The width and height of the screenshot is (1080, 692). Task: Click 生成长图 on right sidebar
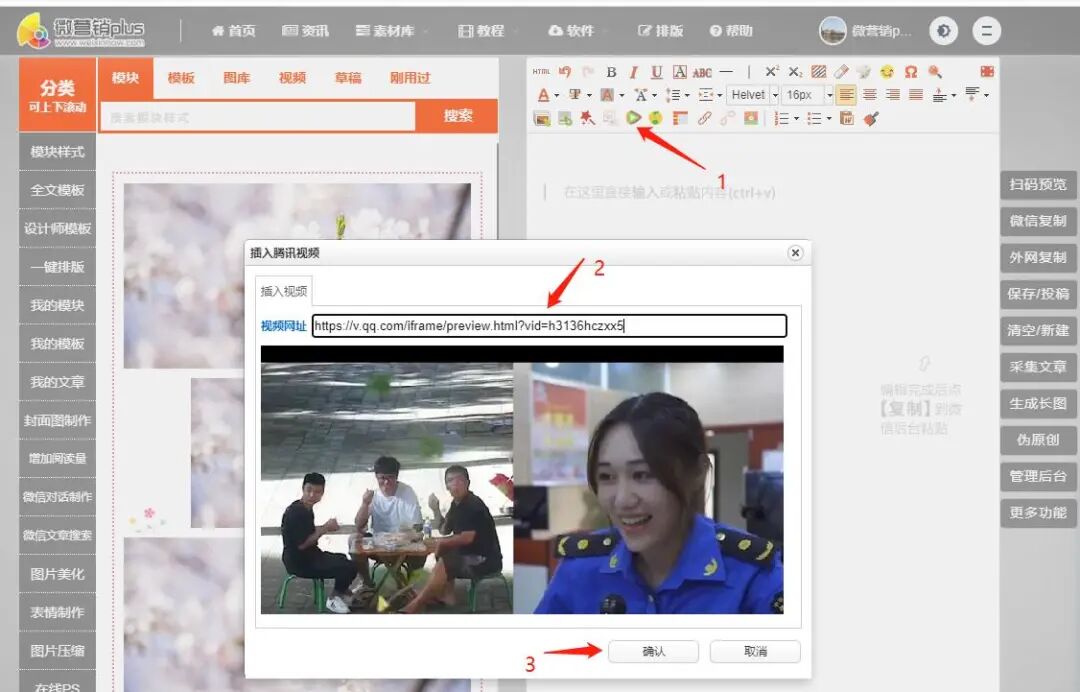coord(1038,403)
